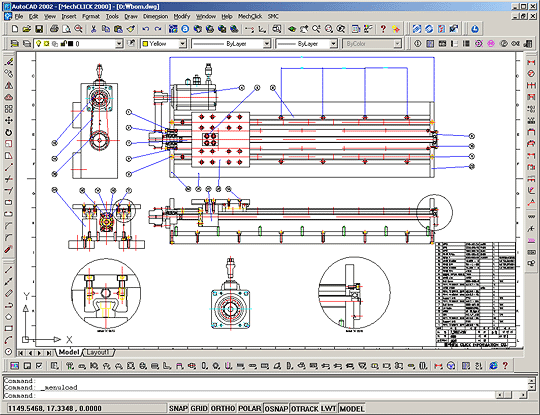The image size is (540, 415).
Task: Click the bottom Command: prompt line
Action: pos(250,395)
